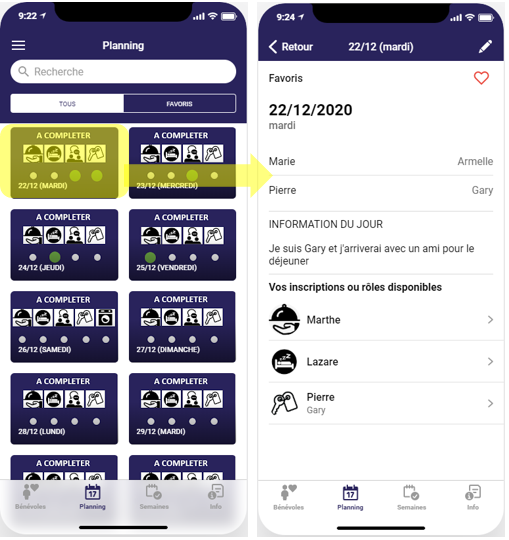
Task: Tap the Marthe meal-serving icon
Action: click(284, 320)
